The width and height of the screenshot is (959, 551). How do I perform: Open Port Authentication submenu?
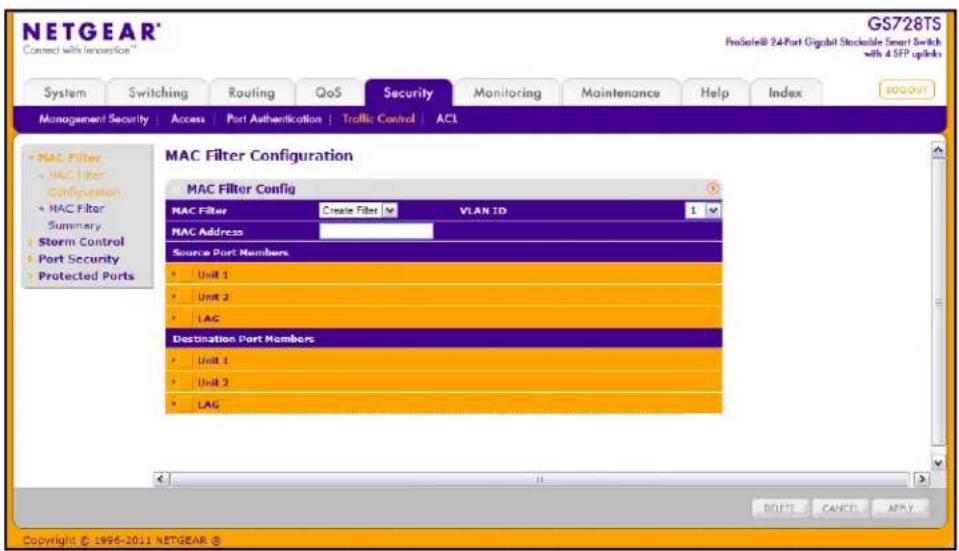click(273, 119)
